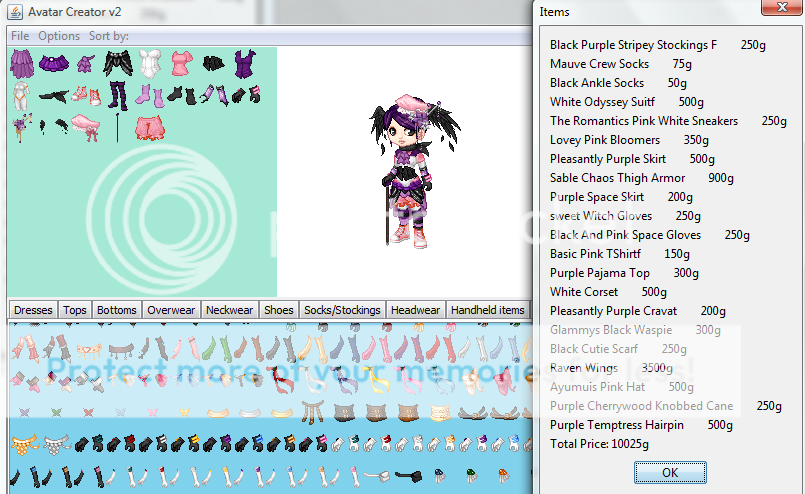Click the pink t-shirt item
The height and width of the screenshot is (494, 805).
(180, 64)
